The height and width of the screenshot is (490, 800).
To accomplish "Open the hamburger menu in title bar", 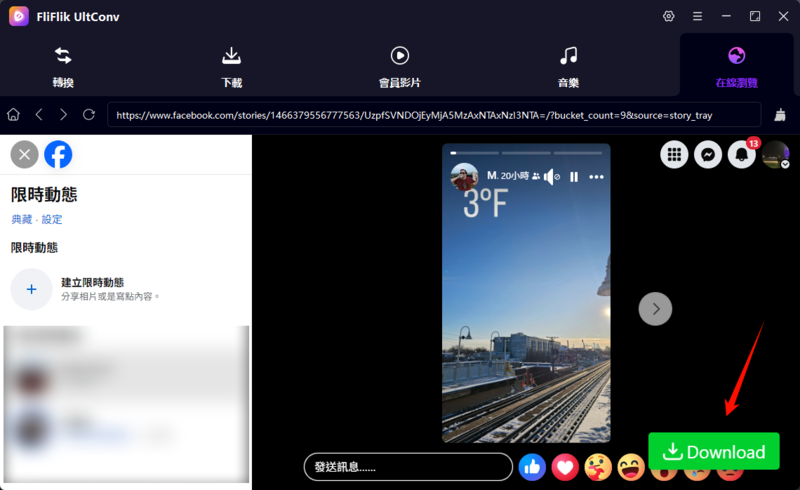I will 697,16.
